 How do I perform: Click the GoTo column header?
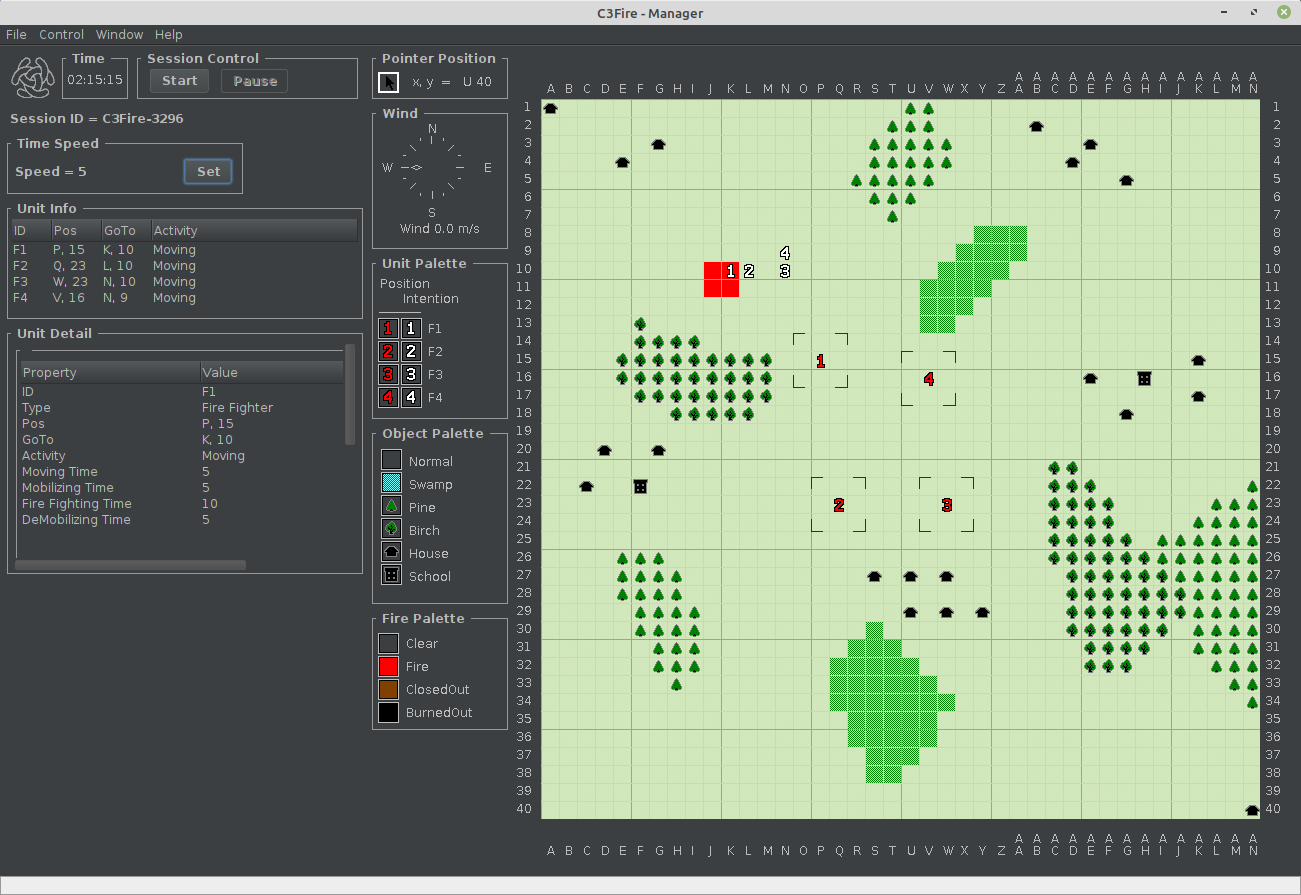[x=125, y=230]
